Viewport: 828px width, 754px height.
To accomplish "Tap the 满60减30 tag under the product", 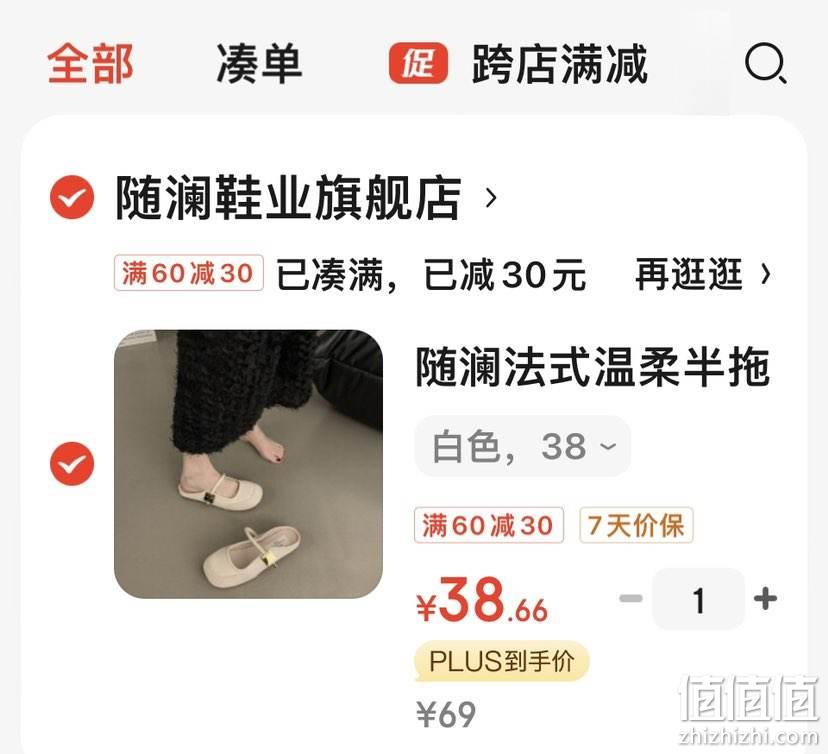I will [488, 525].
